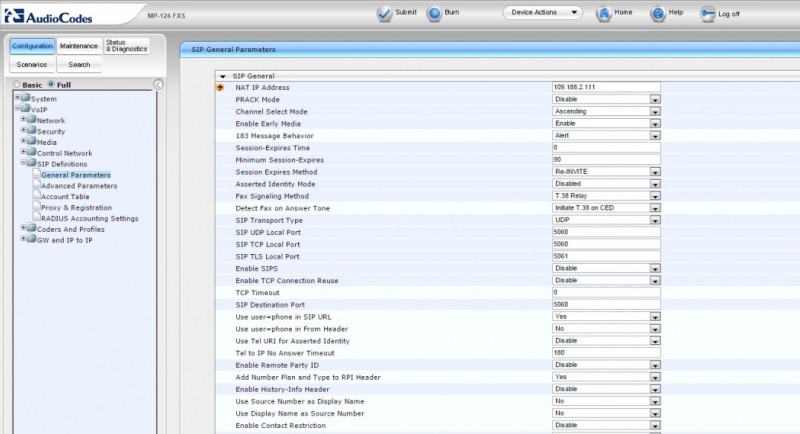Open the Channel Select Mode dropdown
The image size is (800, 434).
606,111
